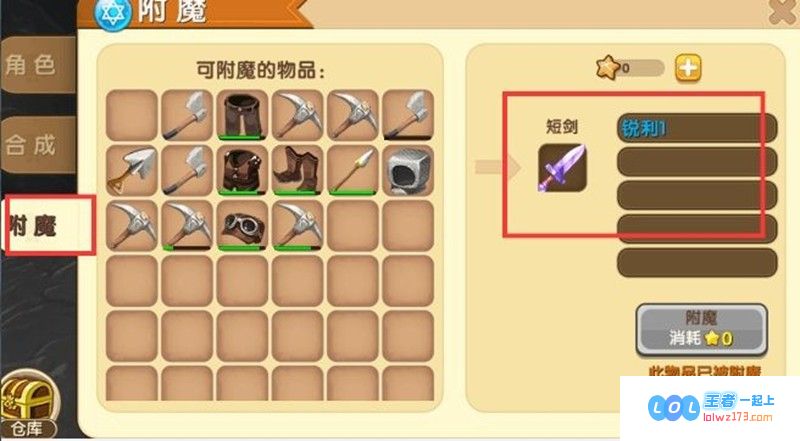Screen dimensions: 800x441
Task: Click the 附魔 enchant button
Action: (702, 329)
